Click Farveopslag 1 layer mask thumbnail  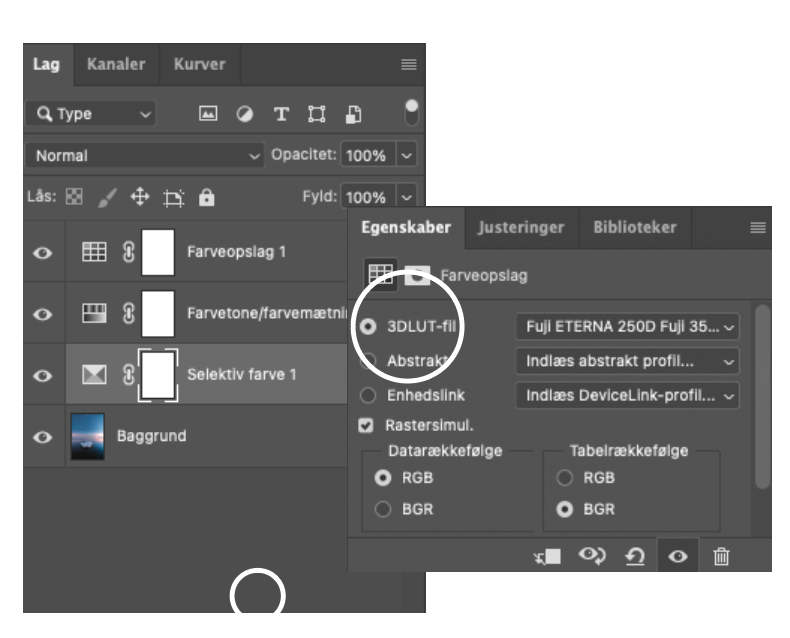(x=158, y=252)
